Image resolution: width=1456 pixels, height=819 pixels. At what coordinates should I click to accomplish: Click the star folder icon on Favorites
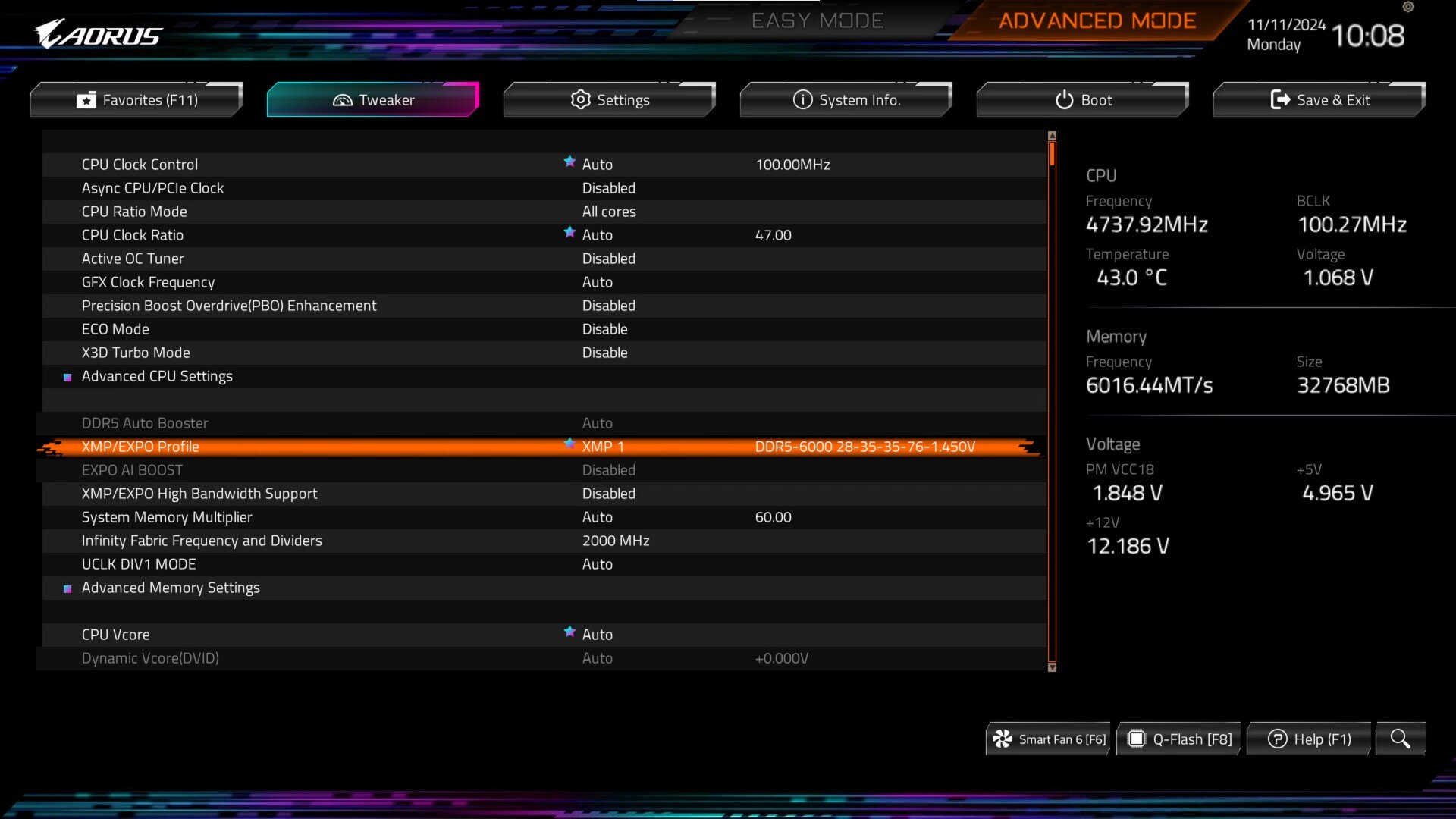pos(86,100)
